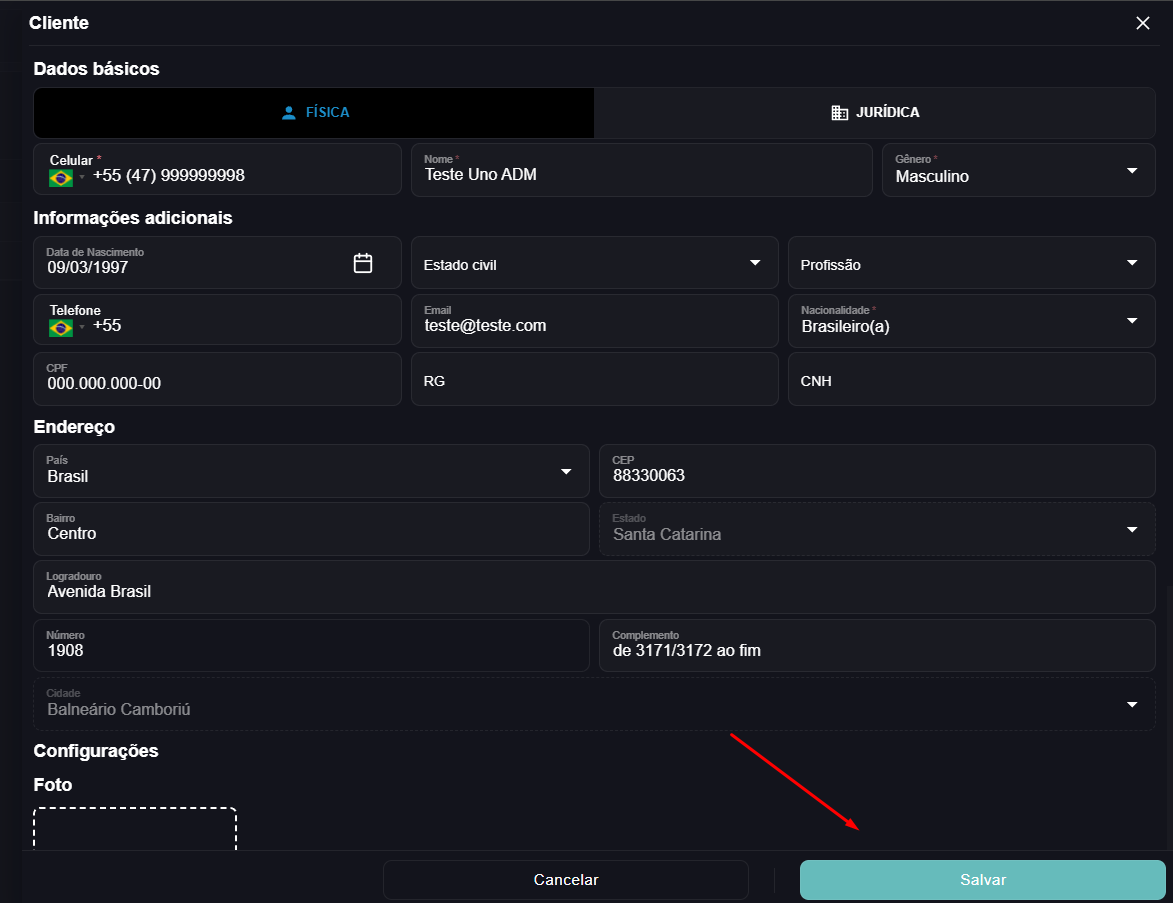
Task: Click the CEP input field
Action: tap(877, 471)
